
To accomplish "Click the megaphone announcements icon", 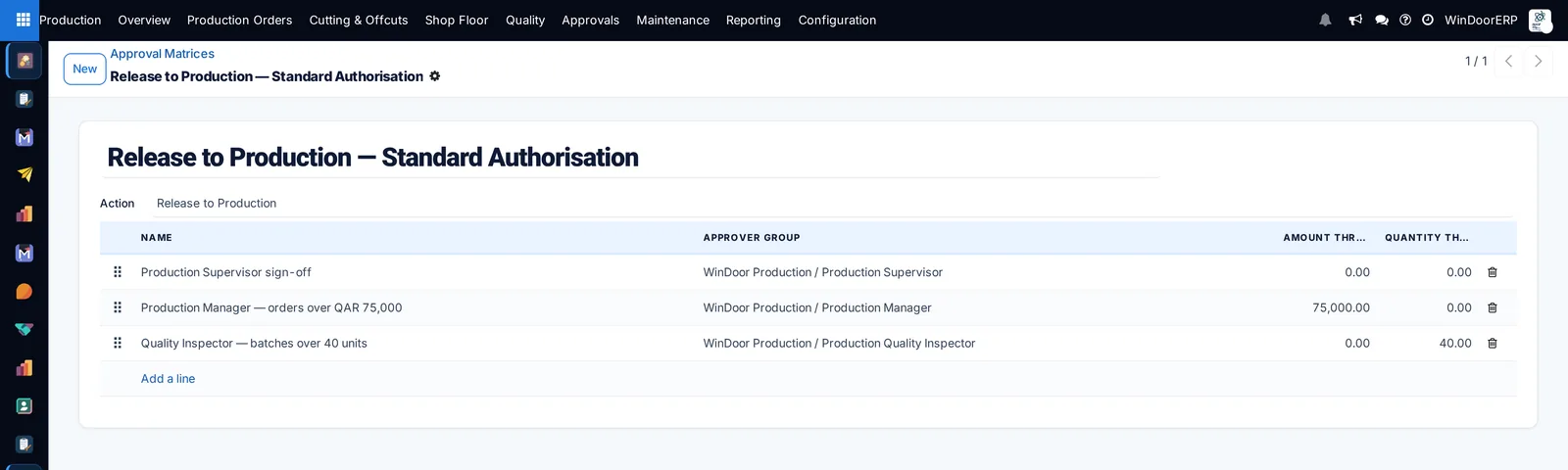I will (1355, 20).
